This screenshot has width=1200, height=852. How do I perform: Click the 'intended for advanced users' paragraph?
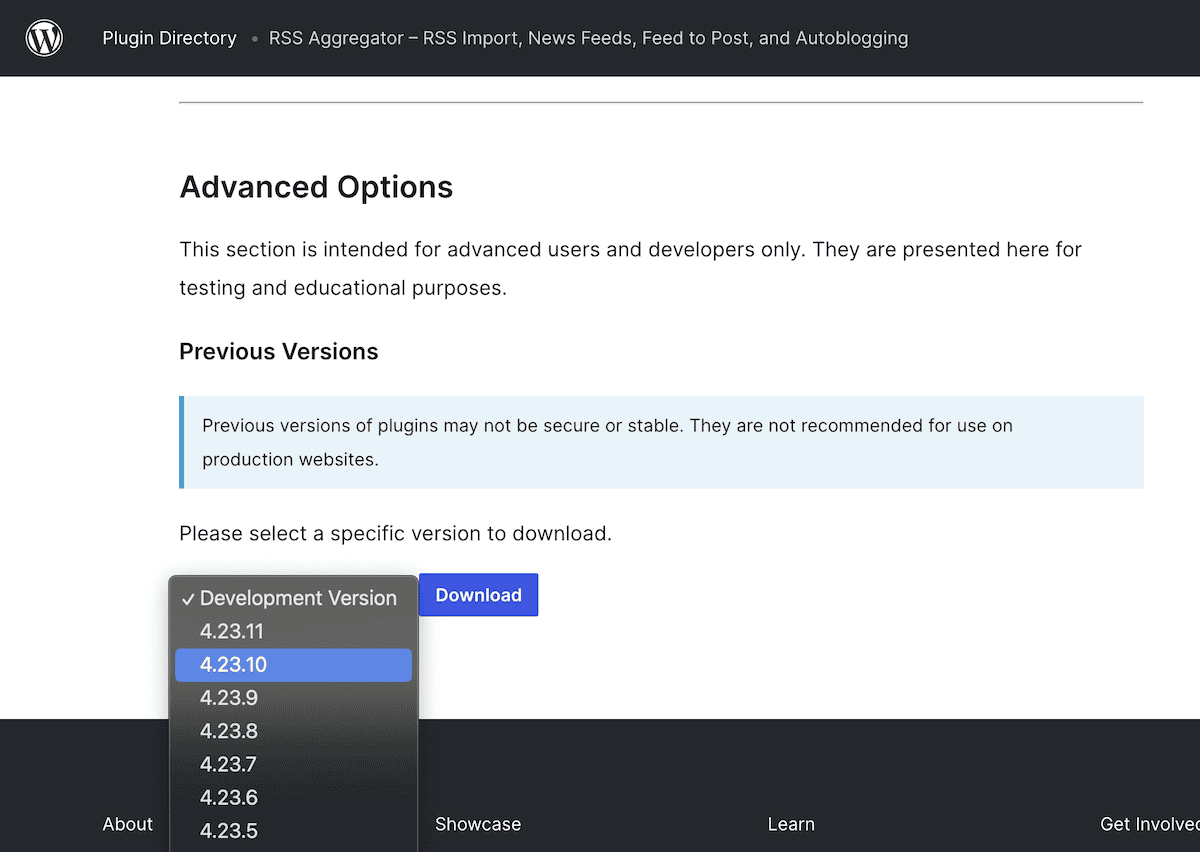tap(630, 268)
